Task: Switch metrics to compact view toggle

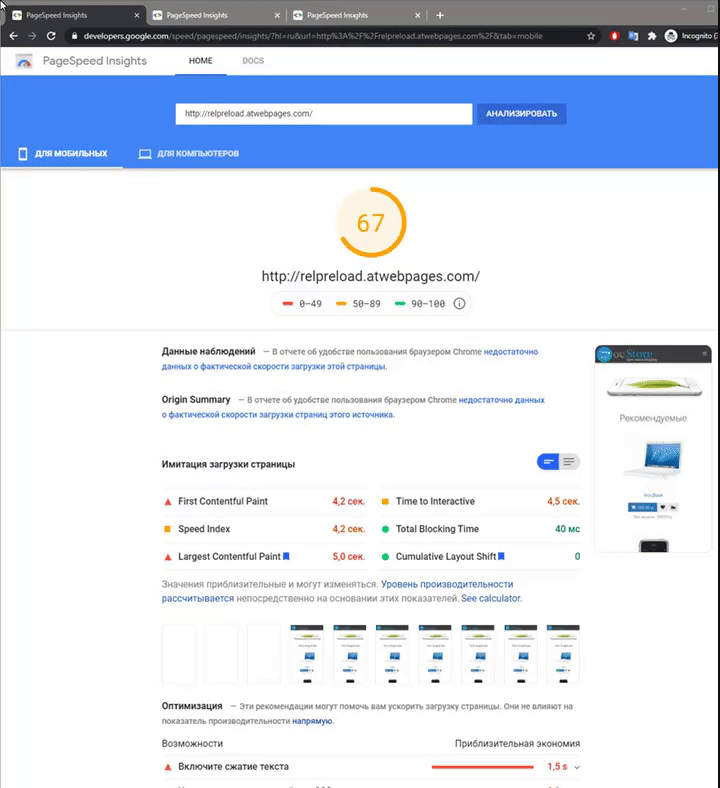Action: click(x=548, y=461)
